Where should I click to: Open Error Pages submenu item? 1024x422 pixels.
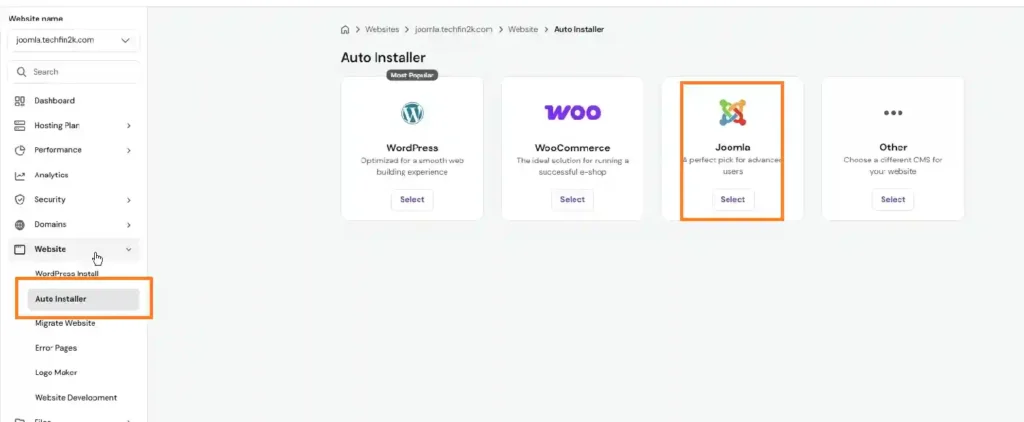click(x=56, y=348)
